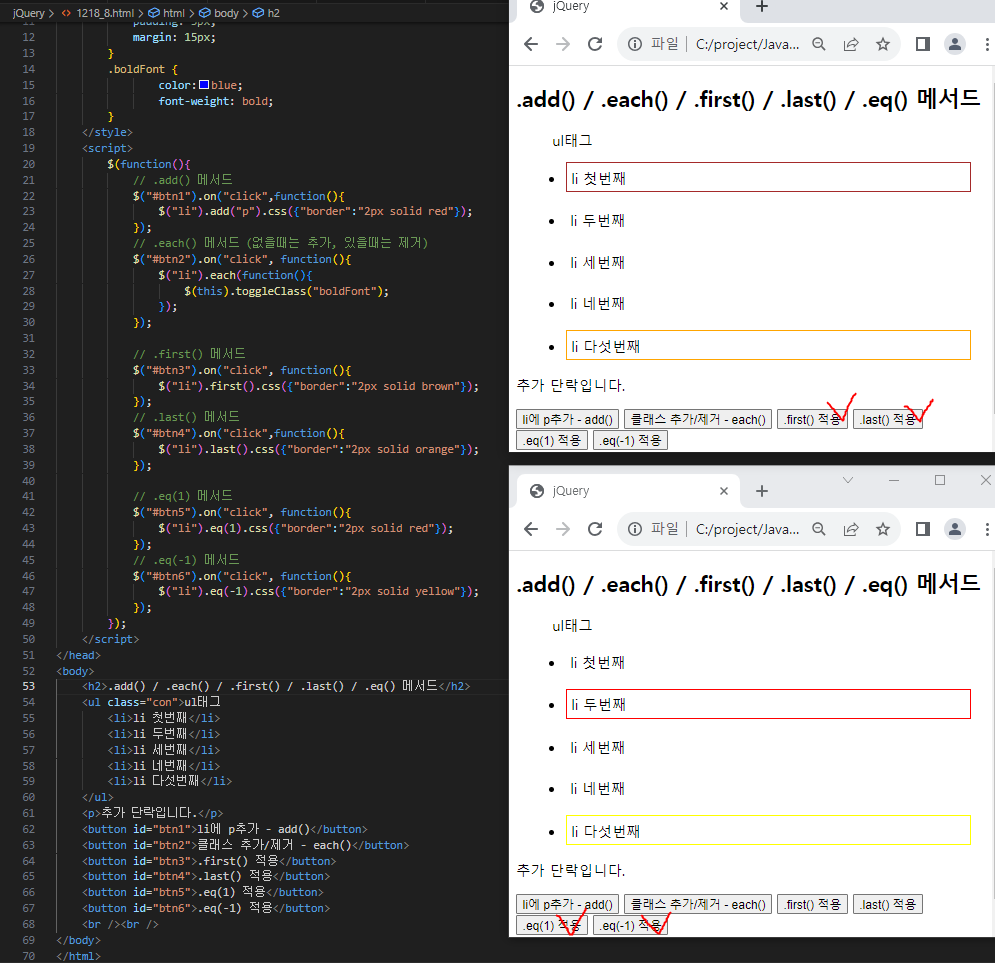Screen dimensions: 995x963
Task: Click line number 53 in editor gutter
Action: [29, 686]
